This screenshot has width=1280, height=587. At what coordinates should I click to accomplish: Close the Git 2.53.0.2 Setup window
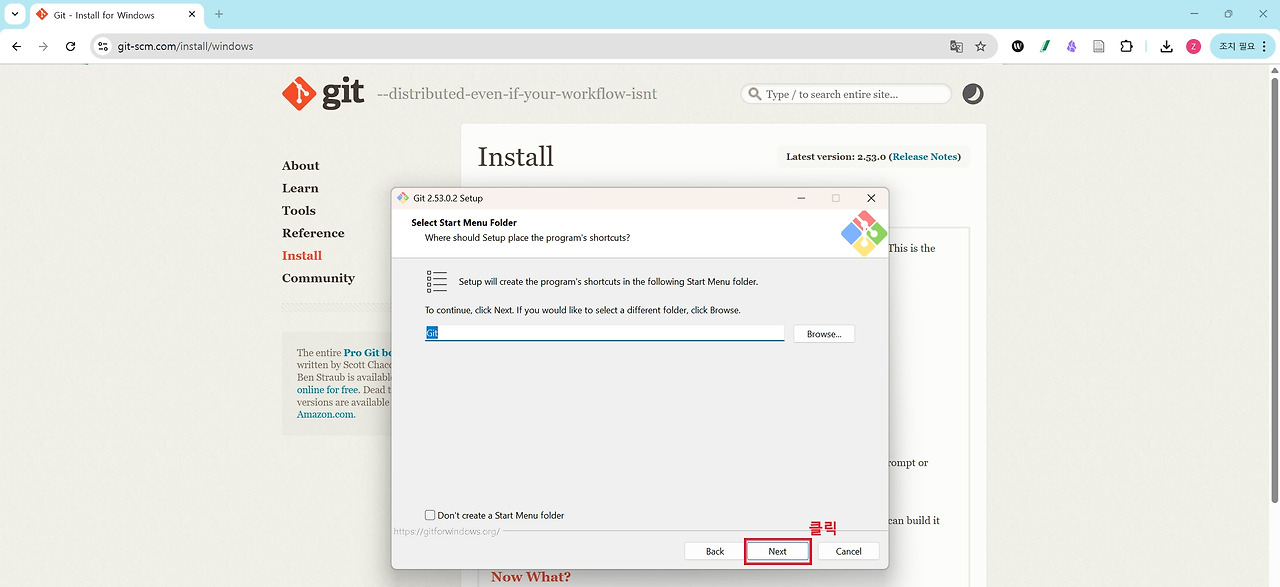point(871,198)
